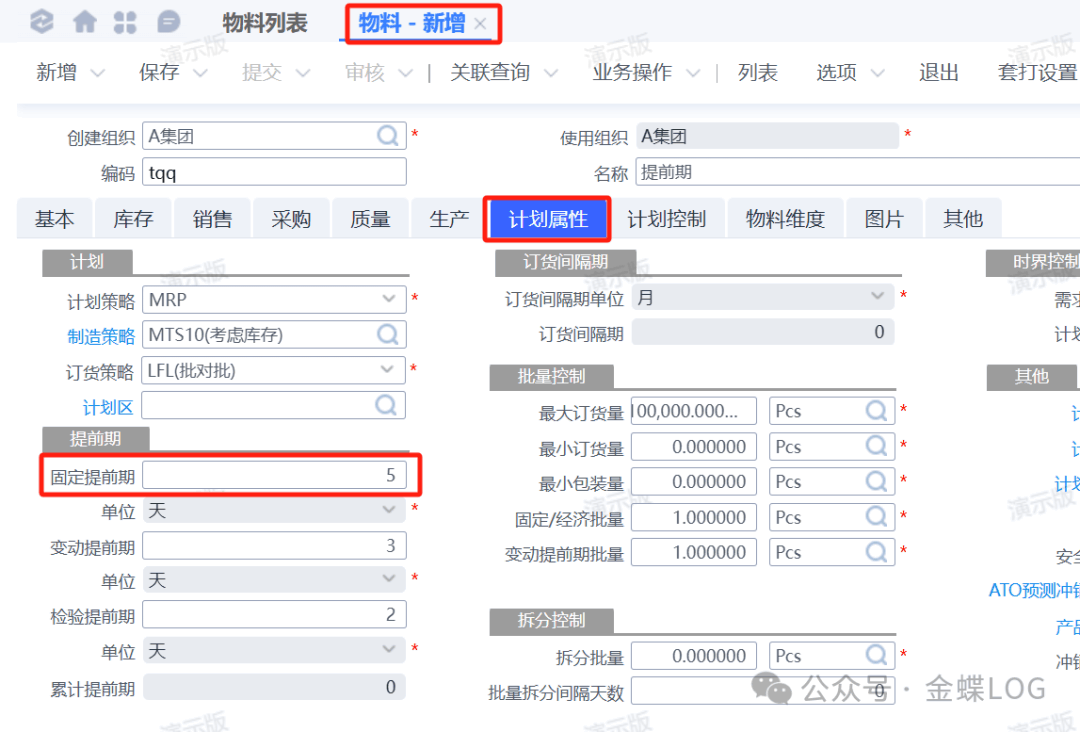Switch to the 计划控制 tab
1080x732 pixels.
pyautogui.click(x=666, y=219)
